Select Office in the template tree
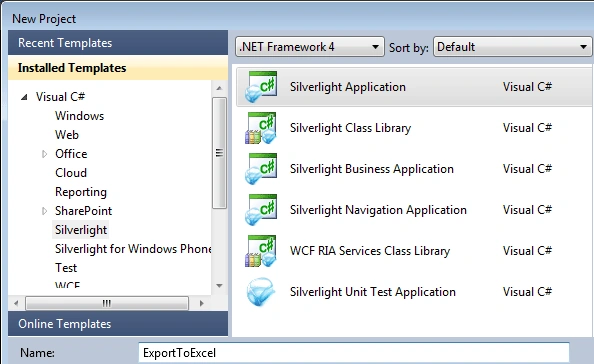594x364 pixels. pyautogui.click(x=71, y=154)
